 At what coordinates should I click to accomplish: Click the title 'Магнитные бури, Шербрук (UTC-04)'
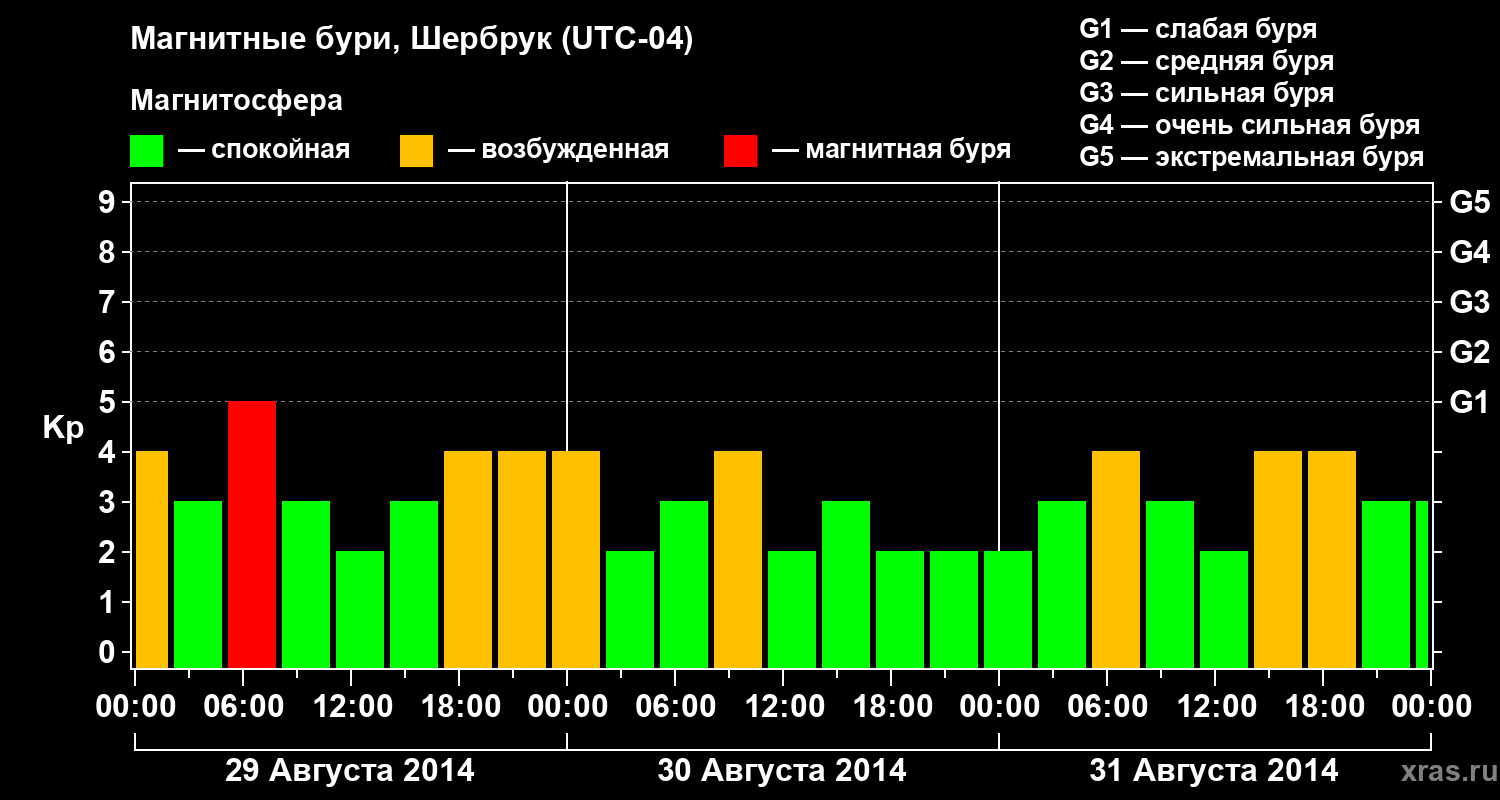[412, 41]
